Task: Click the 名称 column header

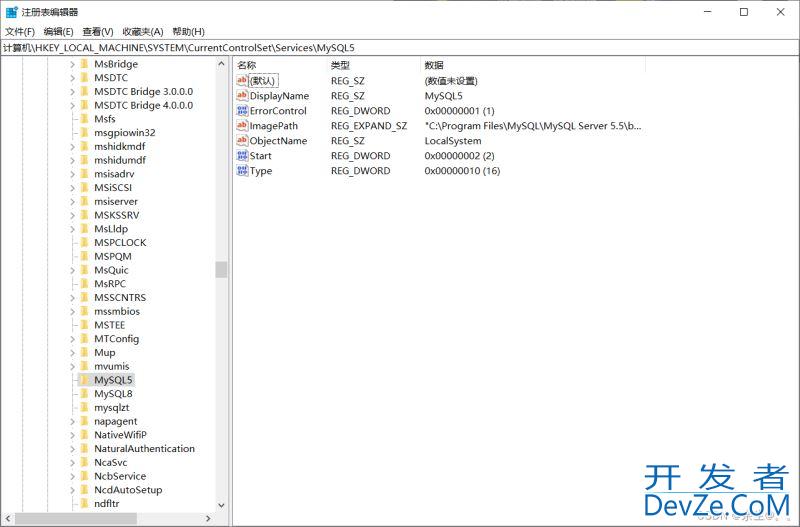Action: pos(247,65)
